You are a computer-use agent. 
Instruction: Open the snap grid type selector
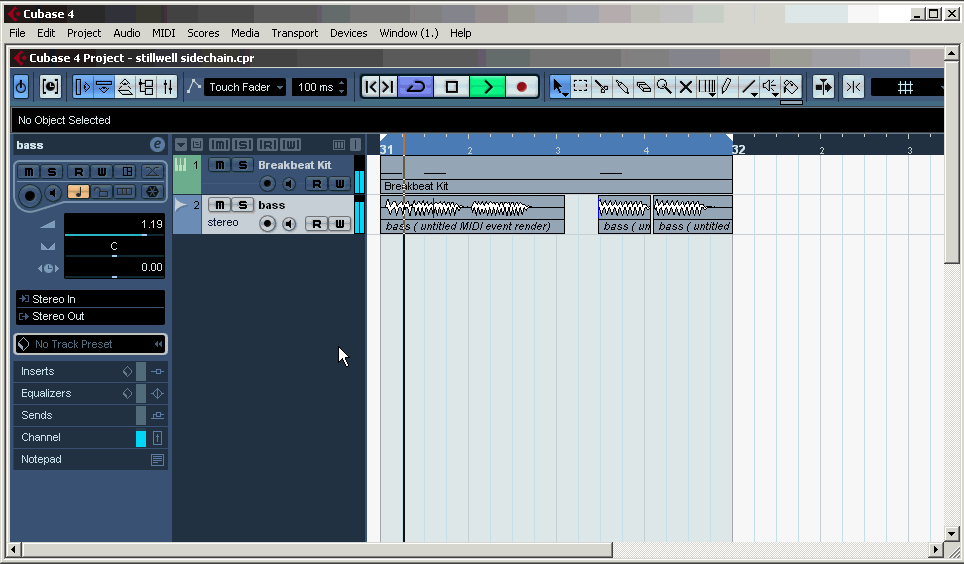pos(907,87)
